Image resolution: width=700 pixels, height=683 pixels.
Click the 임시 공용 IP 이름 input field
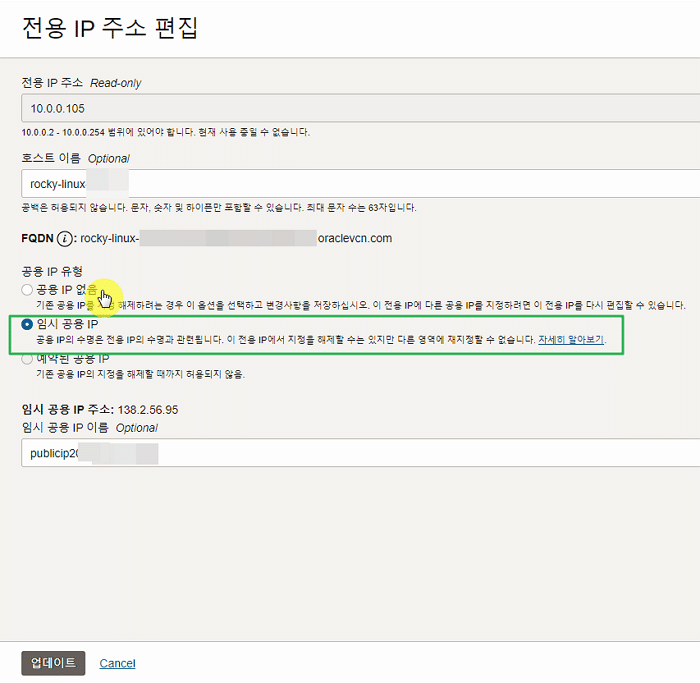[x=360, y=453]
